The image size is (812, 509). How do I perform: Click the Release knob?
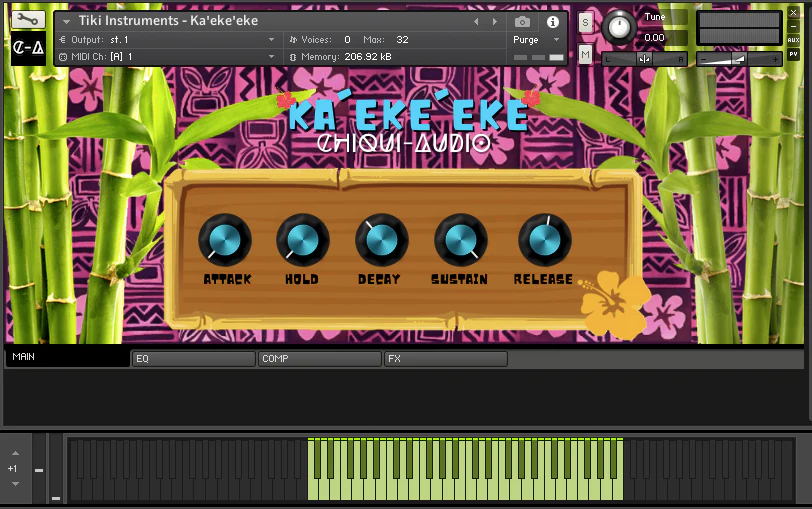click(544, 240)
